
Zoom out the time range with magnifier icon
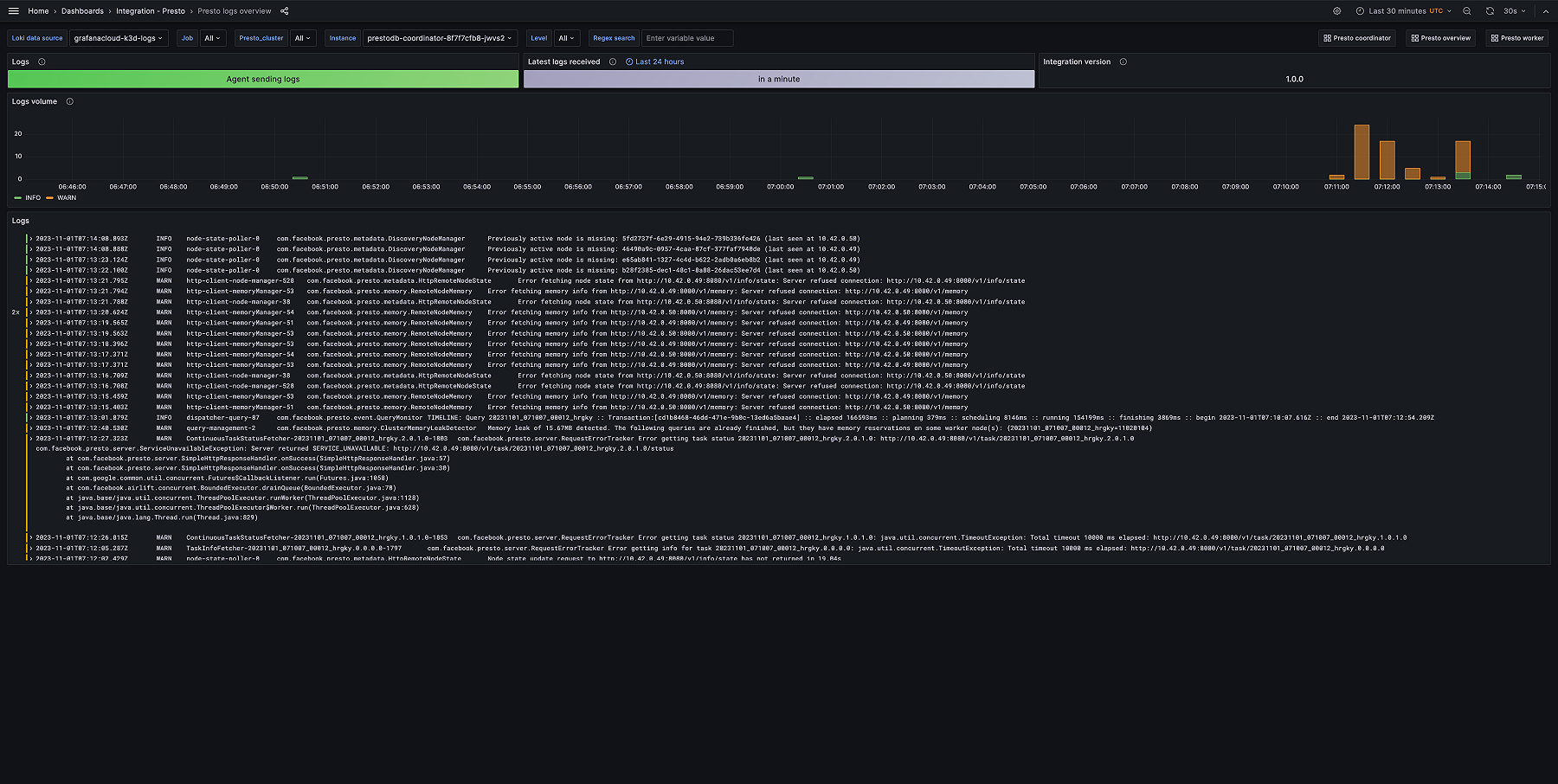coord(1466,11)
